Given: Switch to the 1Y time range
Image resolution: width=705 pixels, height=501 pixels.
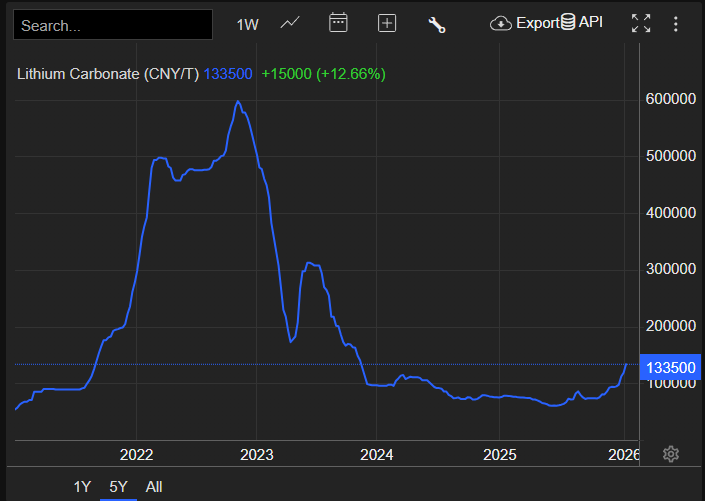Looking at the screenshot, I should 82,487.
